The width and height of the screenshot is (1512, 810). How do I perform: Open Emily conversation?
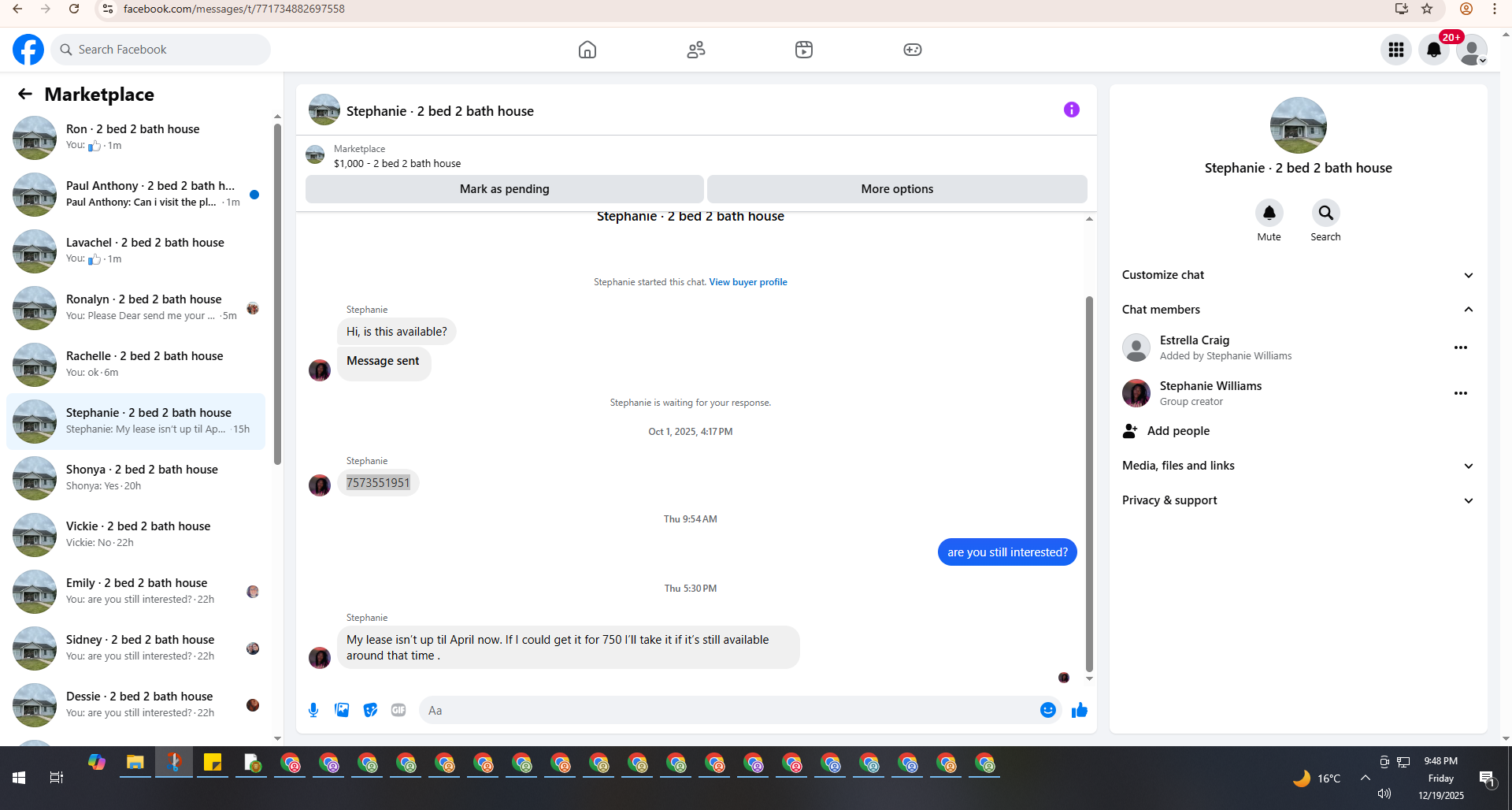136,592
